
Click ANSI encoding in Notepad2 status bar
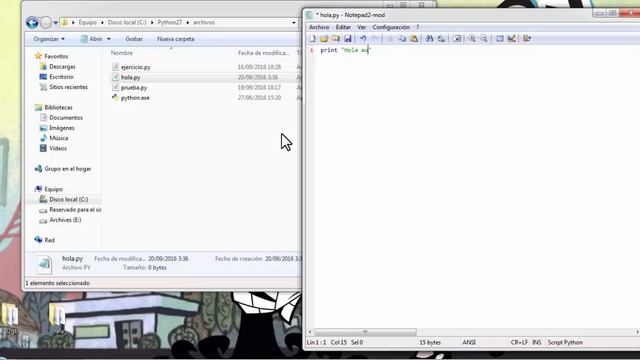click(x=469, y=342)
